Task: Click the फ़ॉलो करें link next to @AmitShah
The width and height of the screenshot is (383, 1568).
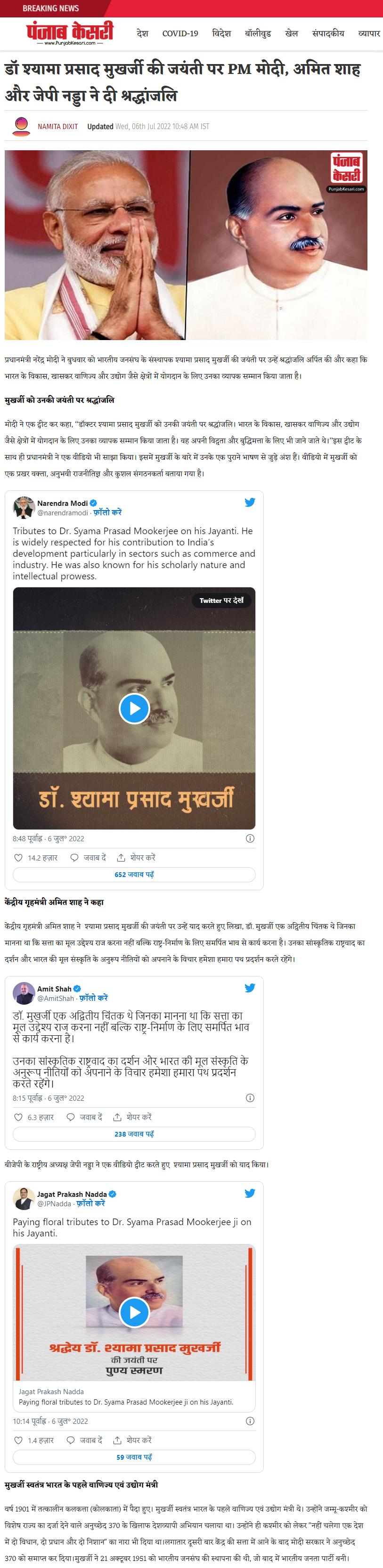Action: coord(94,998)
